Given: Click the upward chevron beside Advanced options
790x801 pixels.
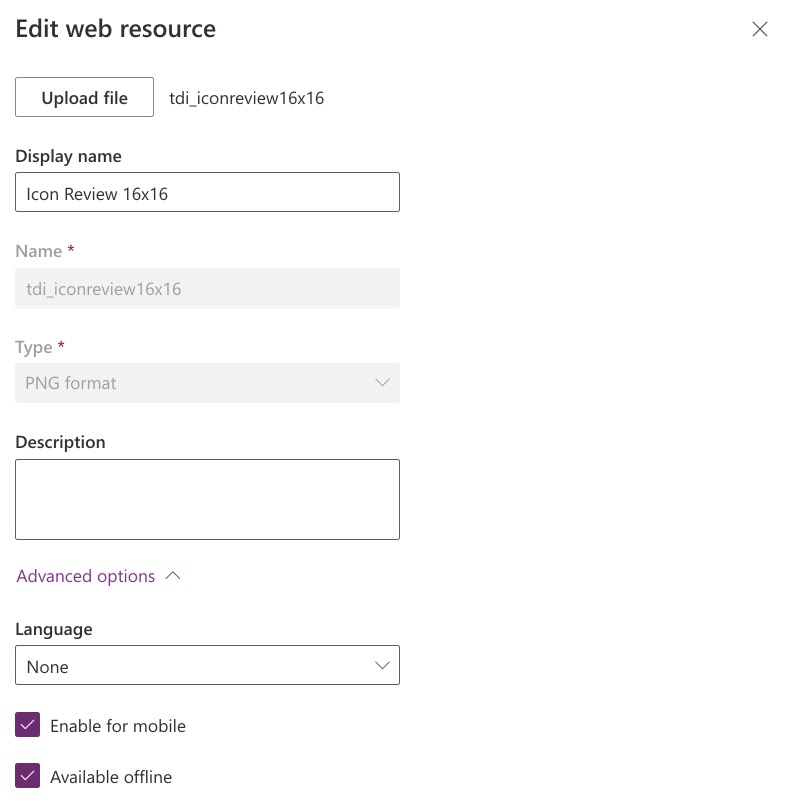Looking at the screenshot, I should (174, 575).
